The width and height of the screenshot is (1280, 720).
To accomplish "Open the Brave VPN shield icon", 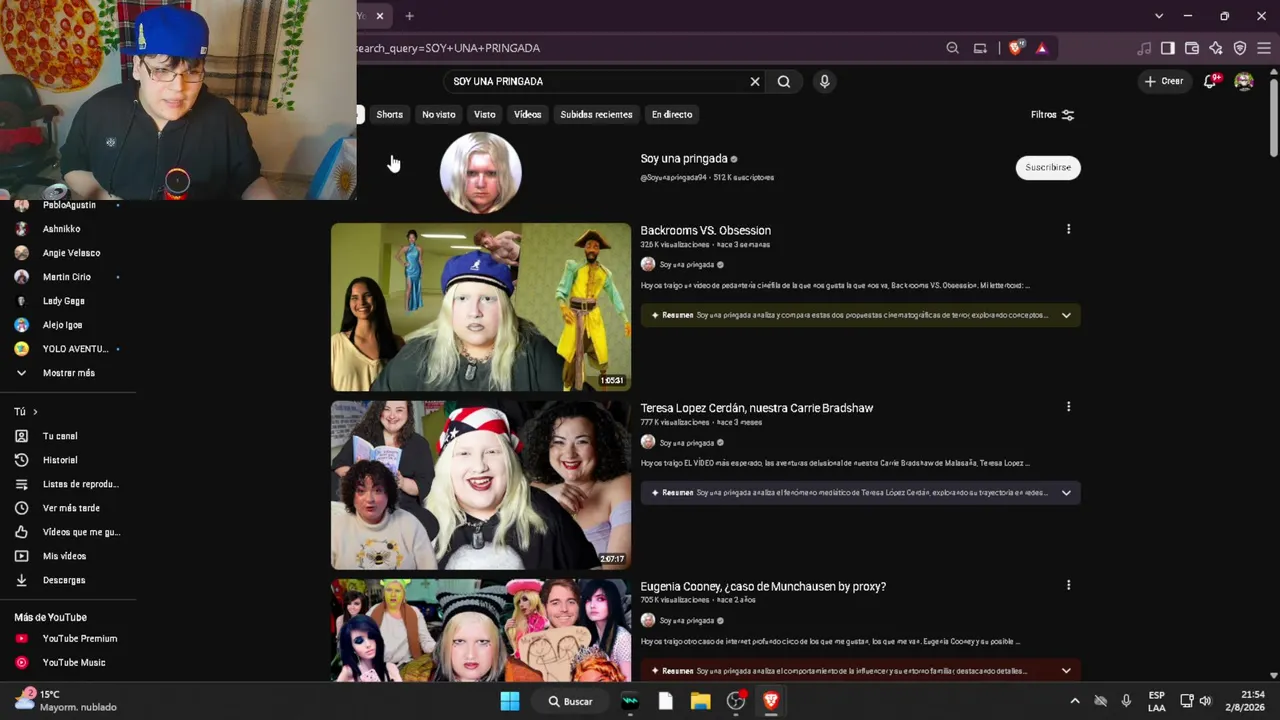I will 1240,48.
